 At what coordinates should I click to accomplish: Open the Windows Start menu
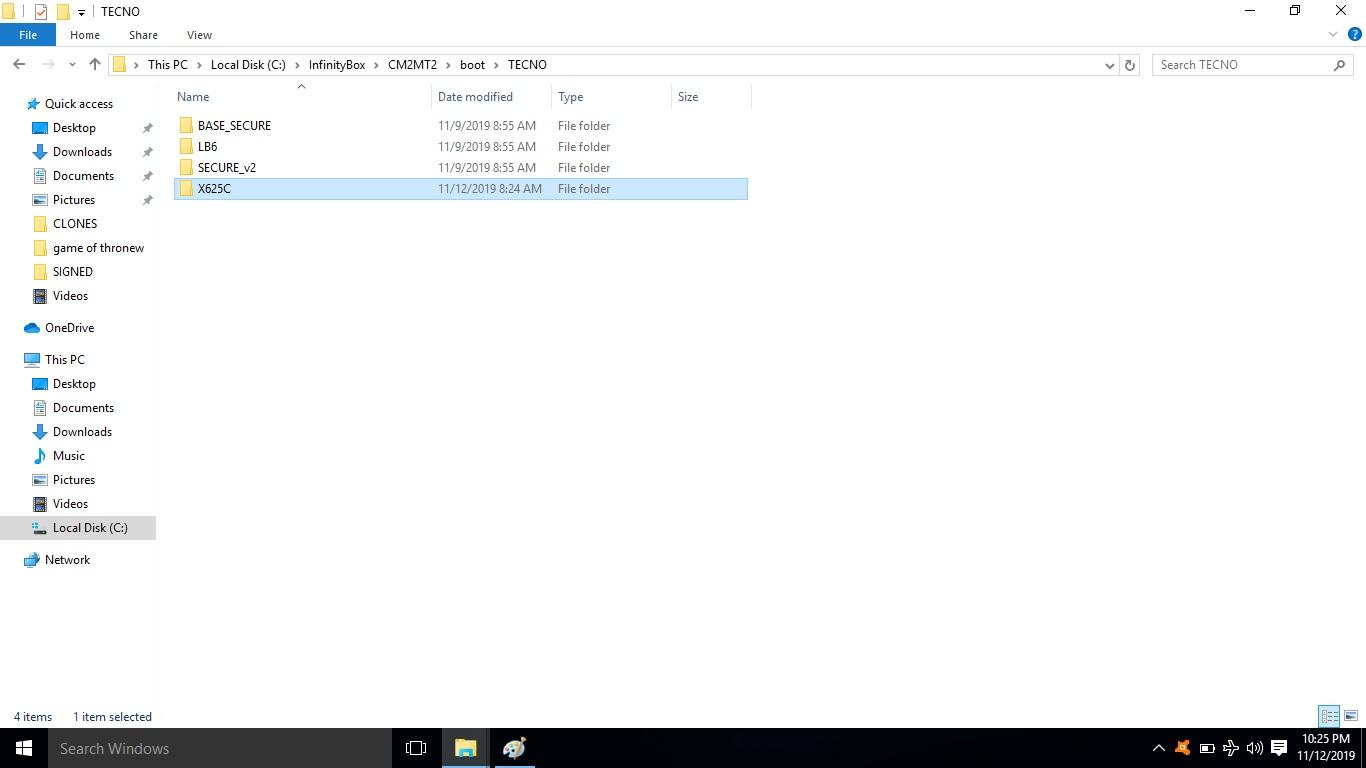pyautogui.click(x=24, y=748)
